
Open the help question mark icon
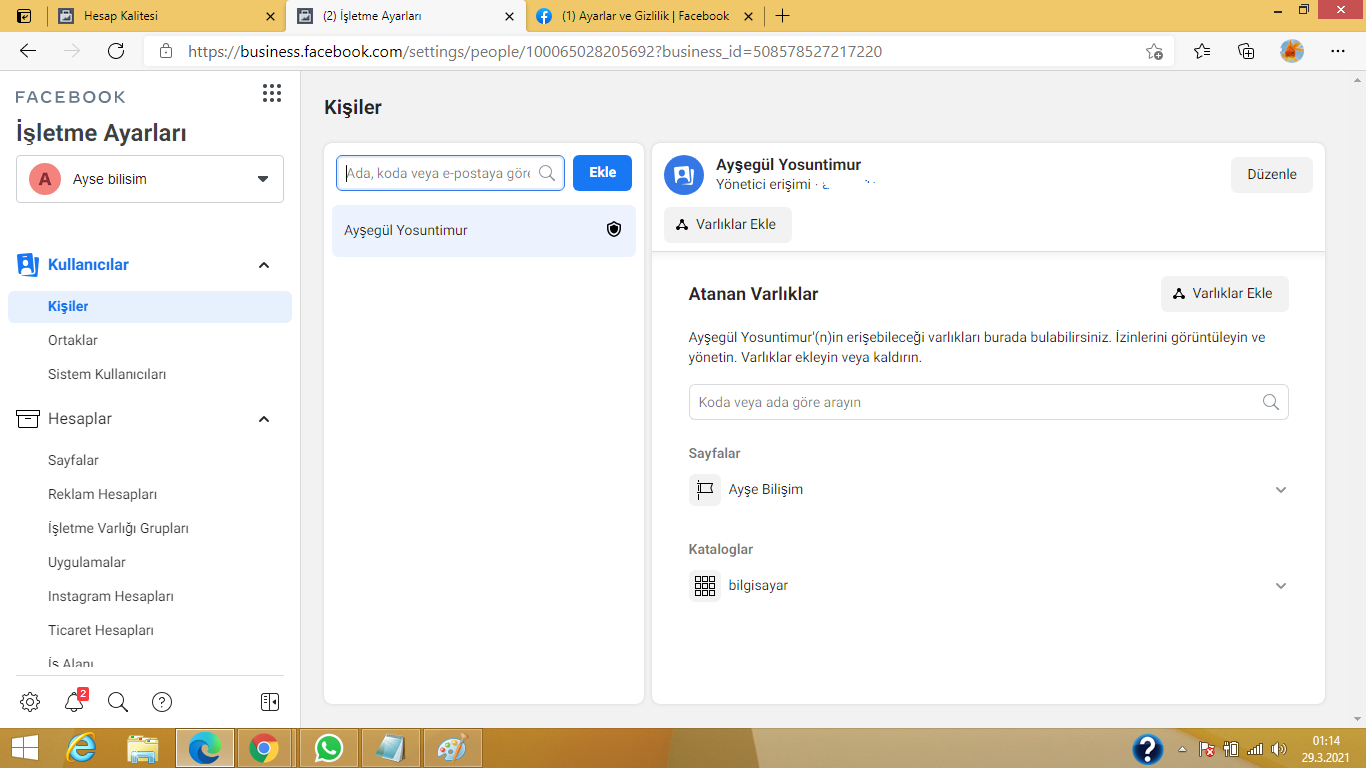click(162, 702)
